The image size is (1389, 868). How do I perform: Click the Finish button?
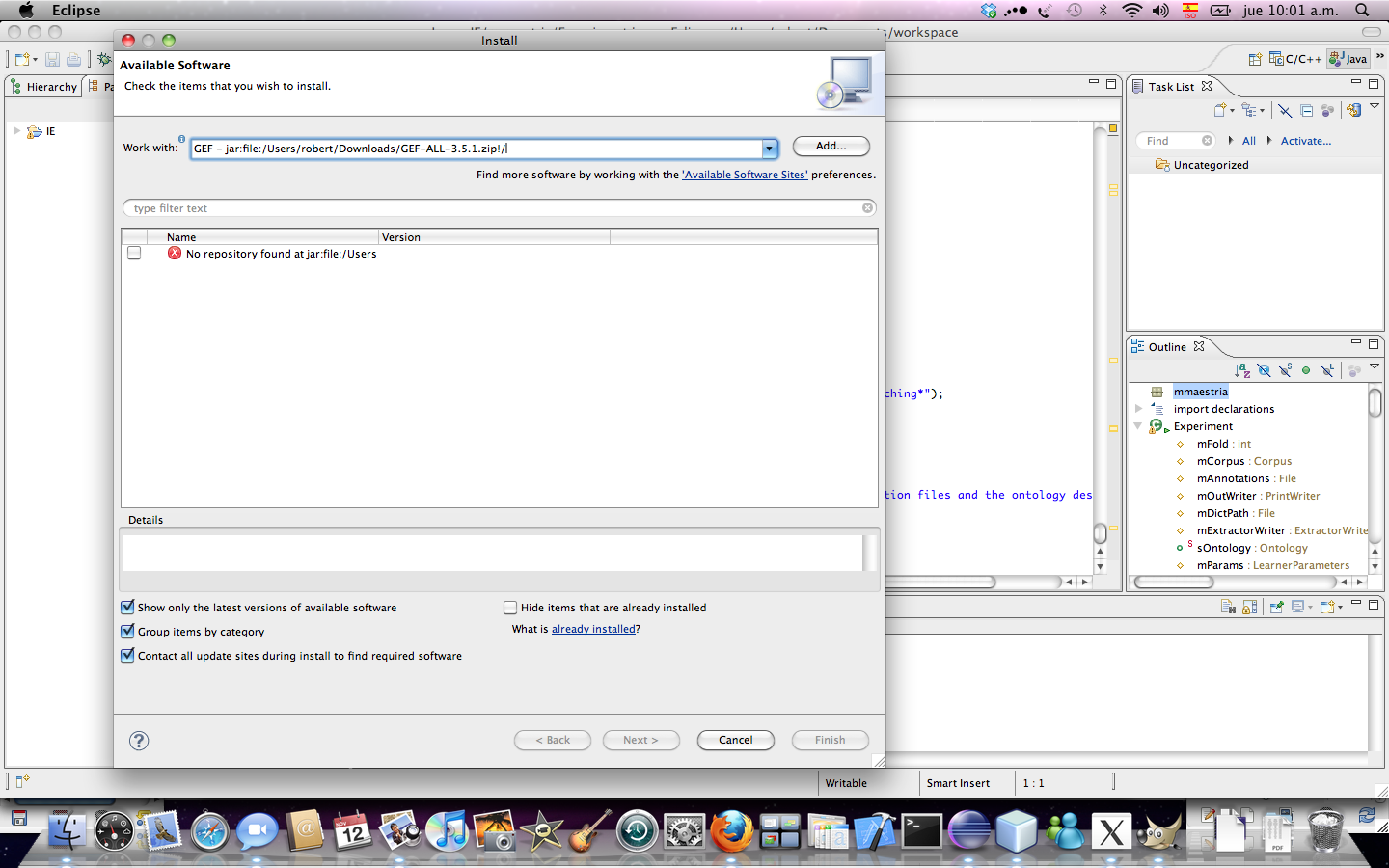click(x=830, y=740)
